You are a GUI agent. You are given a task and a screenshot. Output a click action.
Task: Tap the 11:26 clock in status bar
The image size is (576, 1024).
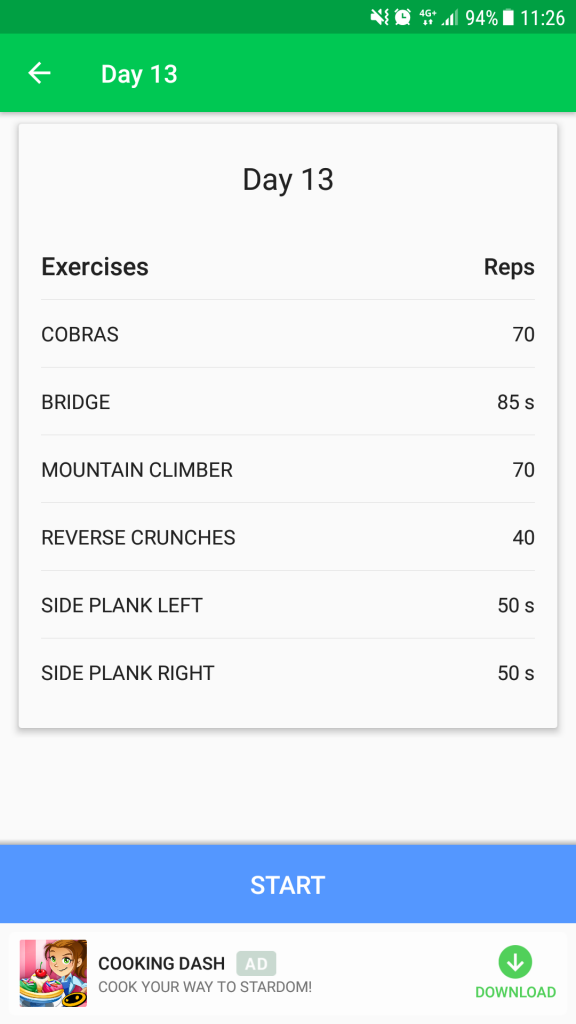pyautogui.click(x=542, y=18)
